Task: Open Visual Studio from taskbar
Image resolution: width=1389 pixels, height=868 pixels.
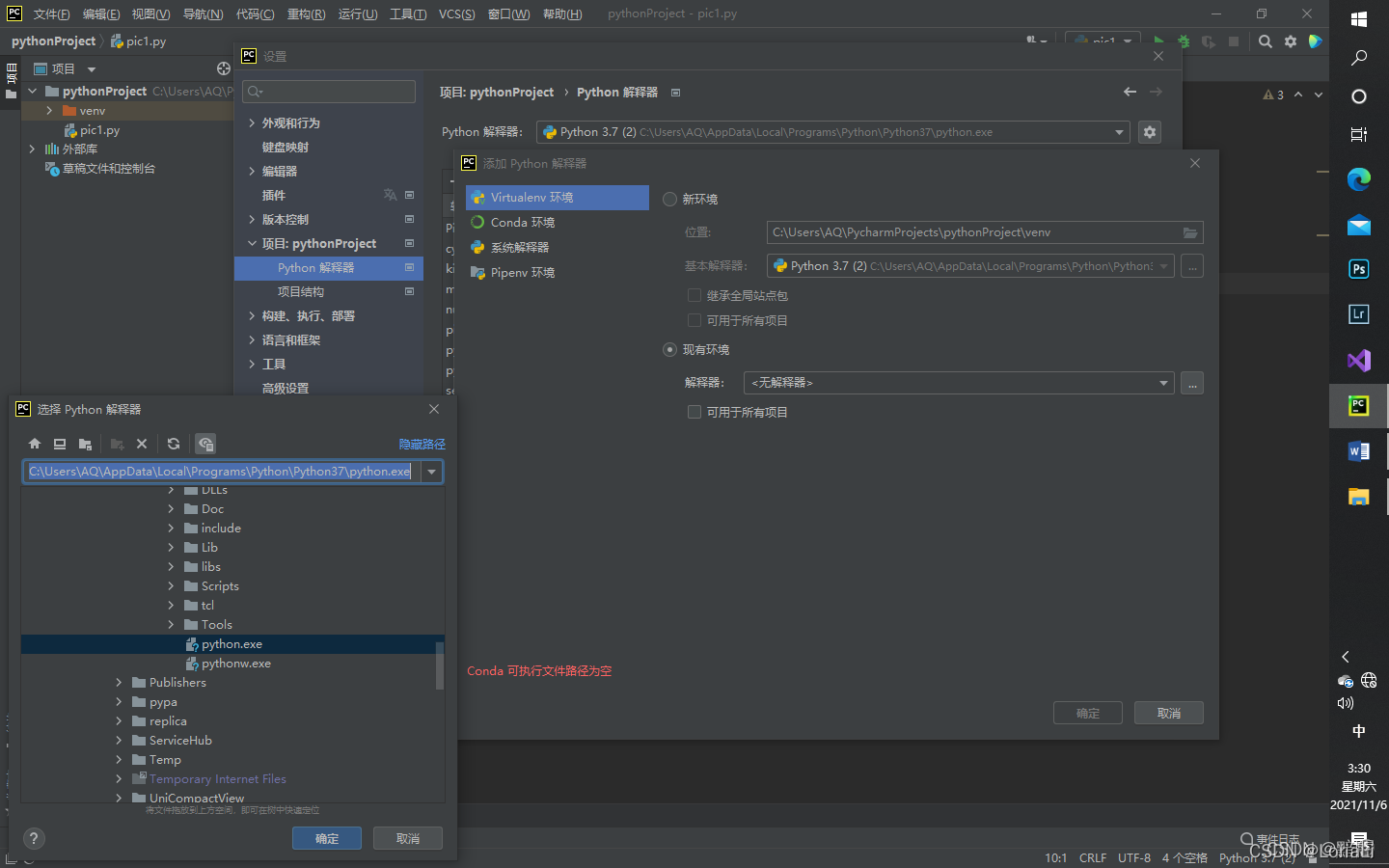Action: 1359,361
